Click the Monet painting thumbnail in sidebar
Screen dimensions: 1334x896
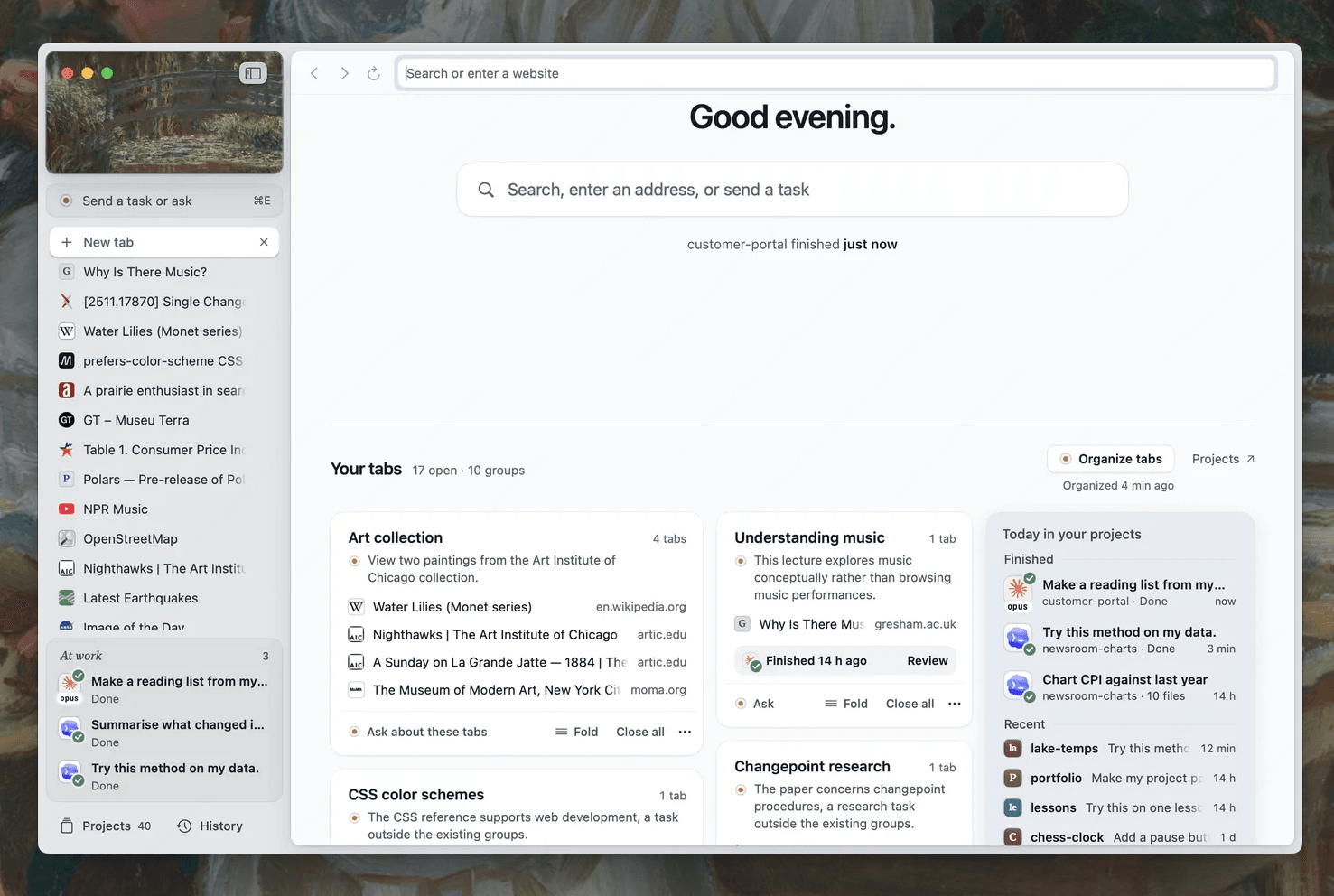164,113
